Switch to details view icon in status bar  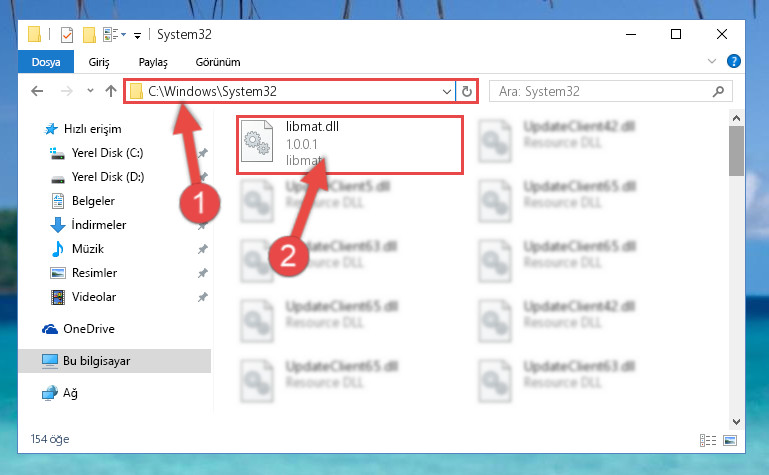tap(708, 440)
